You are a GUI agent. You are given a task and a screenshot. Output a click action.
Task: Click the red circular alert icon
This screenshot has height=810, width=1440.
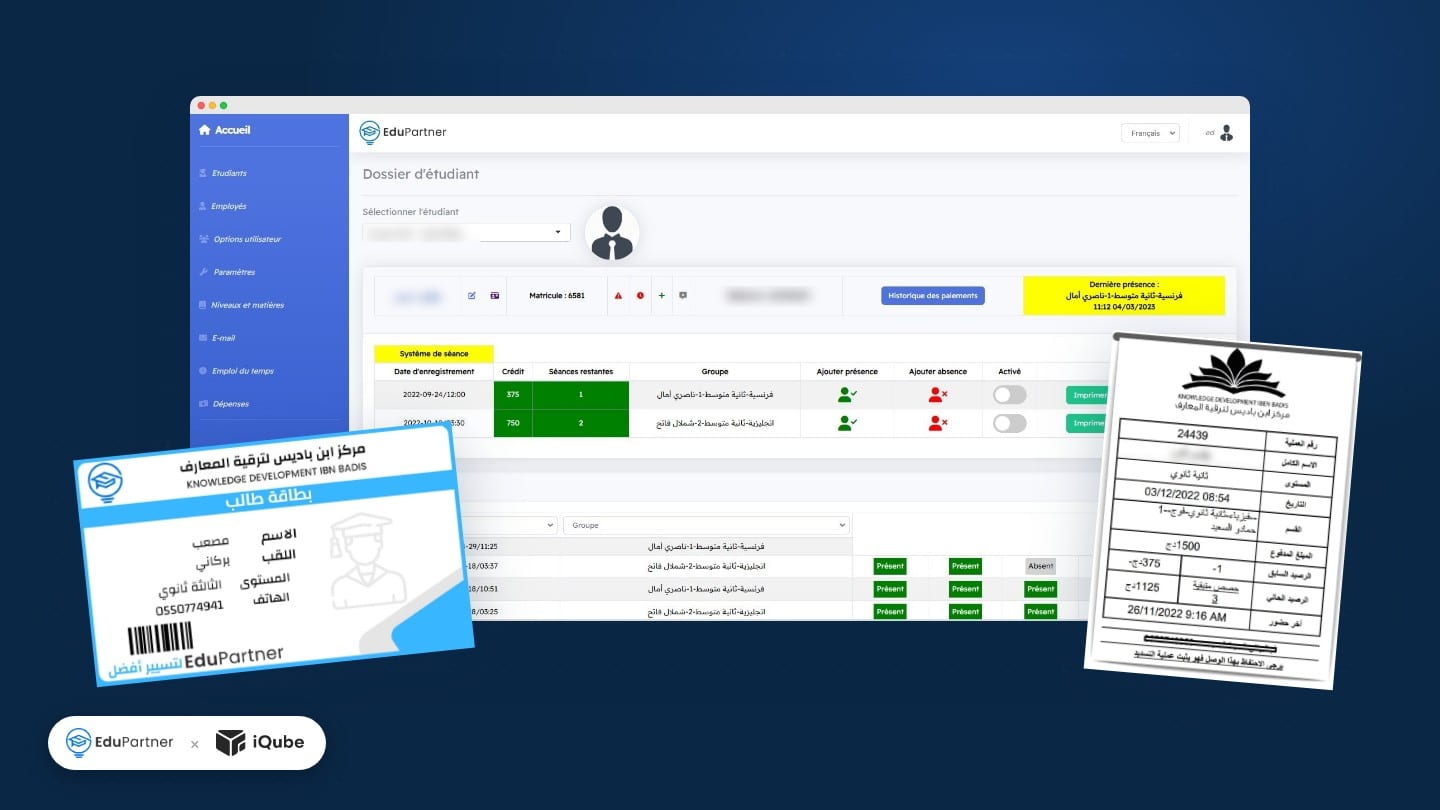640,296
